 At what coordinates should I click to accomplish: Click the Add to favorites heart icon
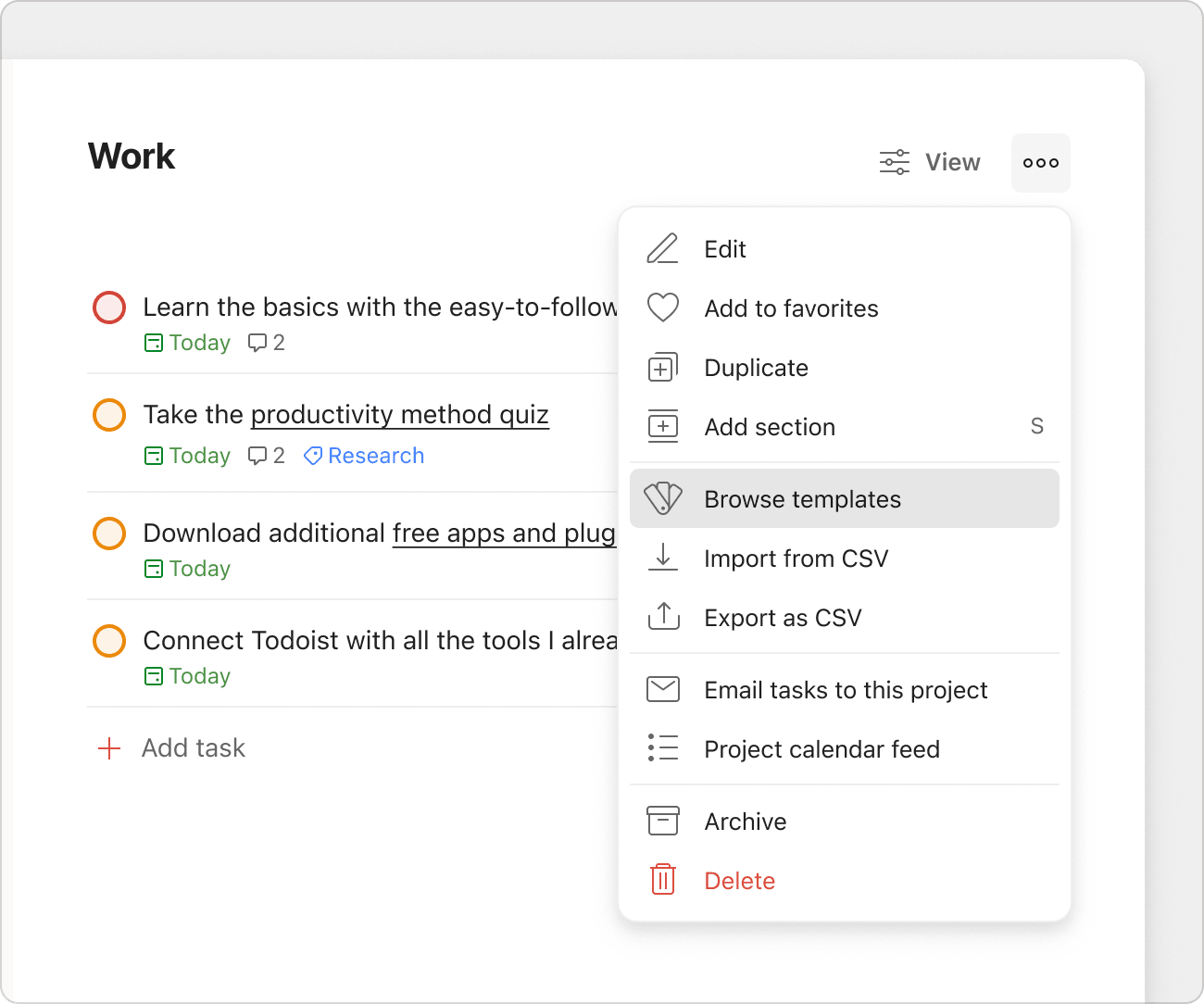(x=663, y=307)
